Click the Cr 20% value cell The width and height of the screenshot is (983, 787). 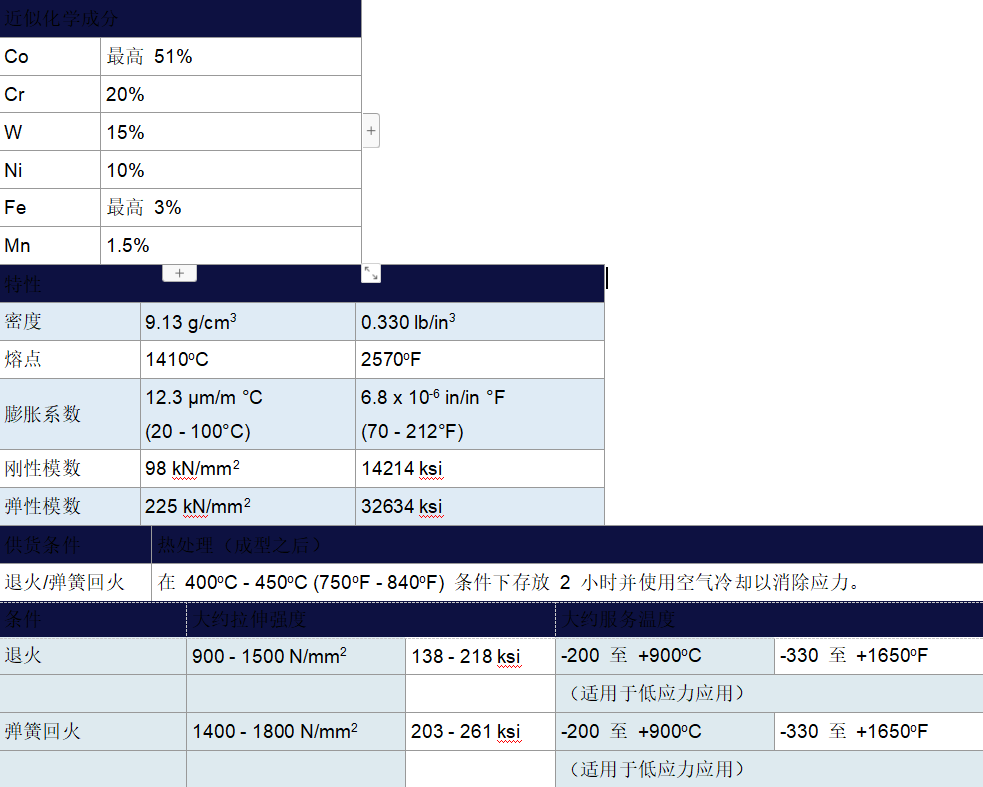pos(230,95)
